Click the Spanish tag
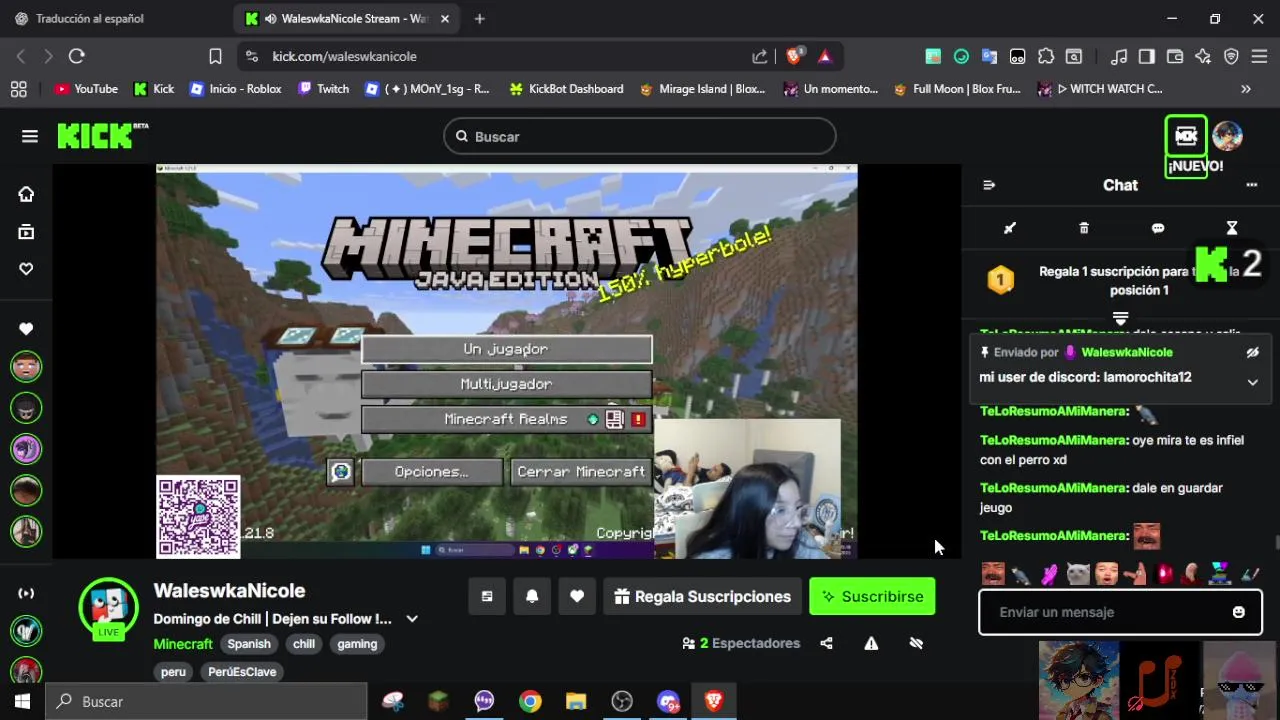Image resolution: width=1280 pixels, height=720 pixels. click(x=249, y=644)
